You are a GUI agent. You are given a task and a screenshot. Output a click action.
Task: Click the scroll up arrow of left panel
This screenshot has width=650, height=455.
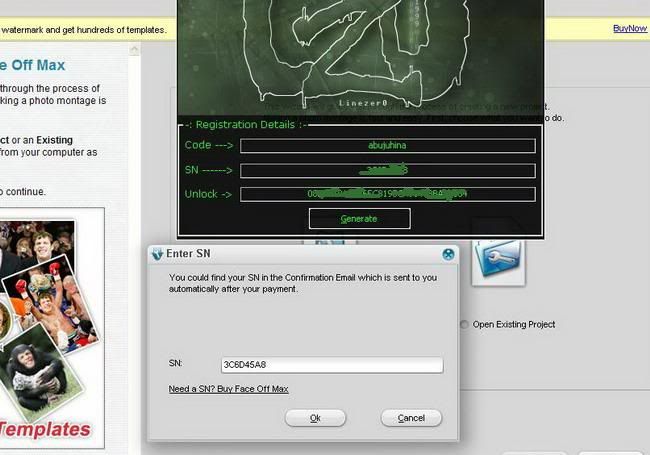click(134, 50)
